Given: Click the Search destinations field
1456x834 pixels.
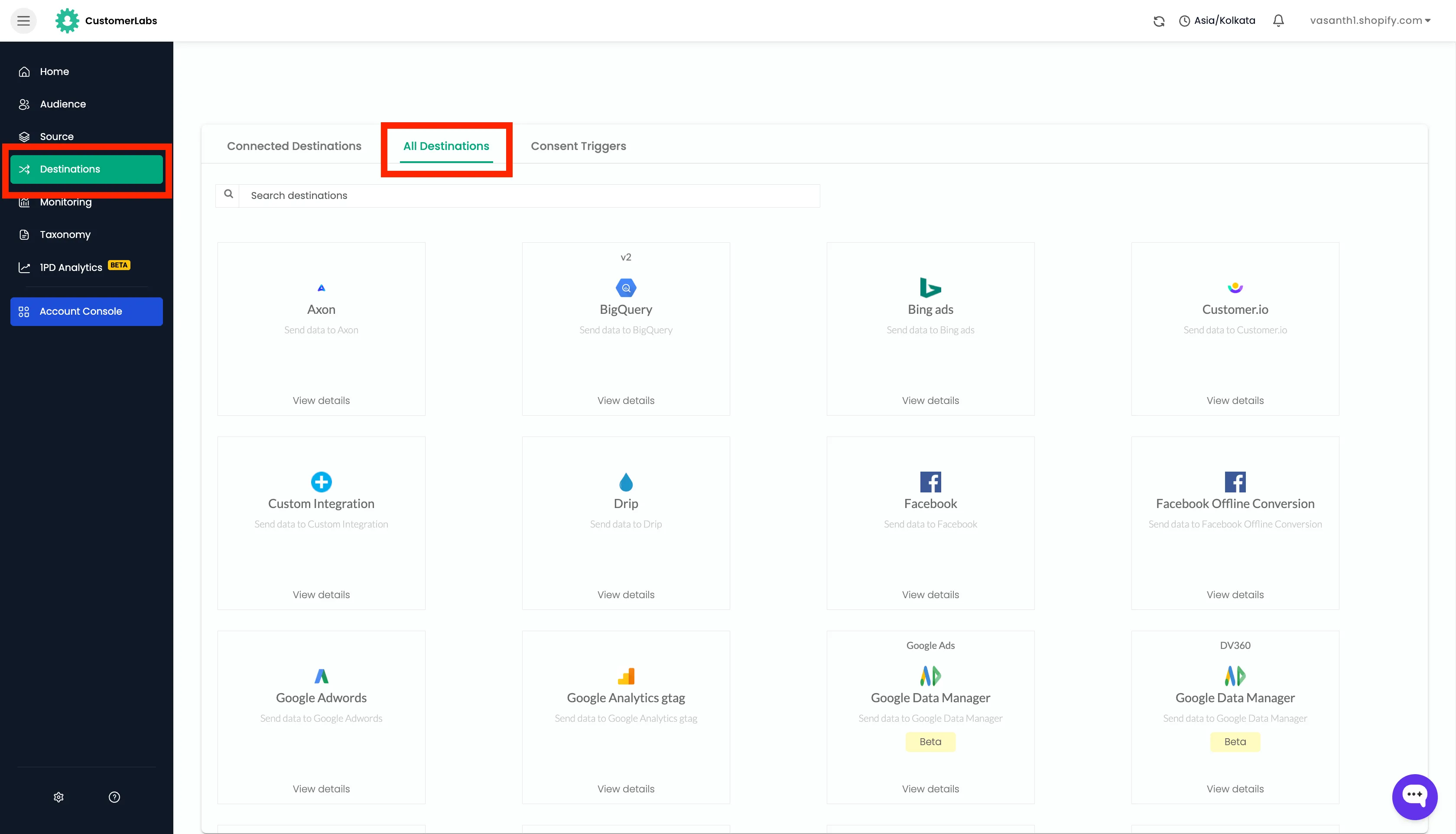Looking at the screenshot, I should click(529, 195).
